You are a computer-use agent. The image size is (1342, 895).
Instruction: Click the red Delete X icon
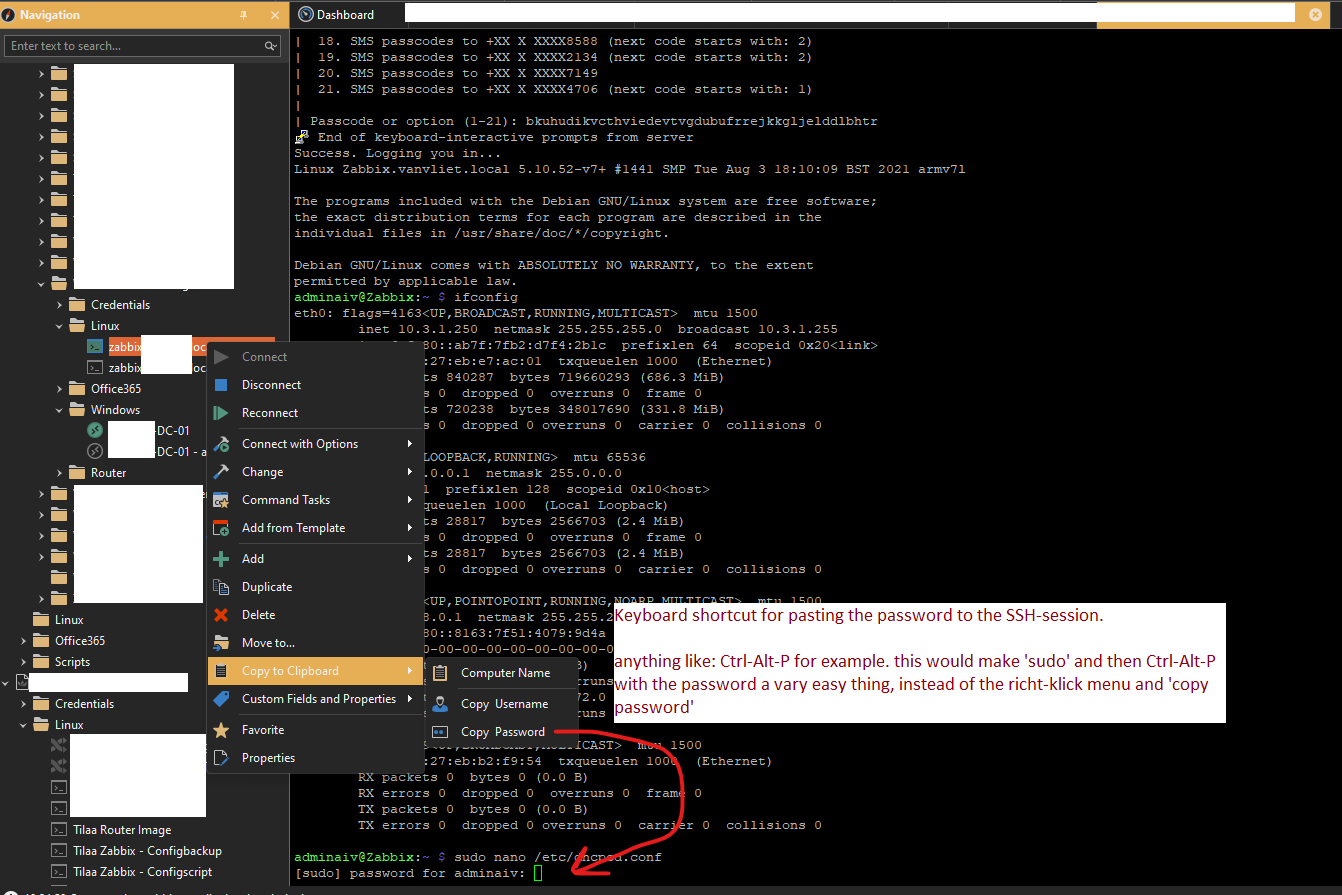[222, 615]
